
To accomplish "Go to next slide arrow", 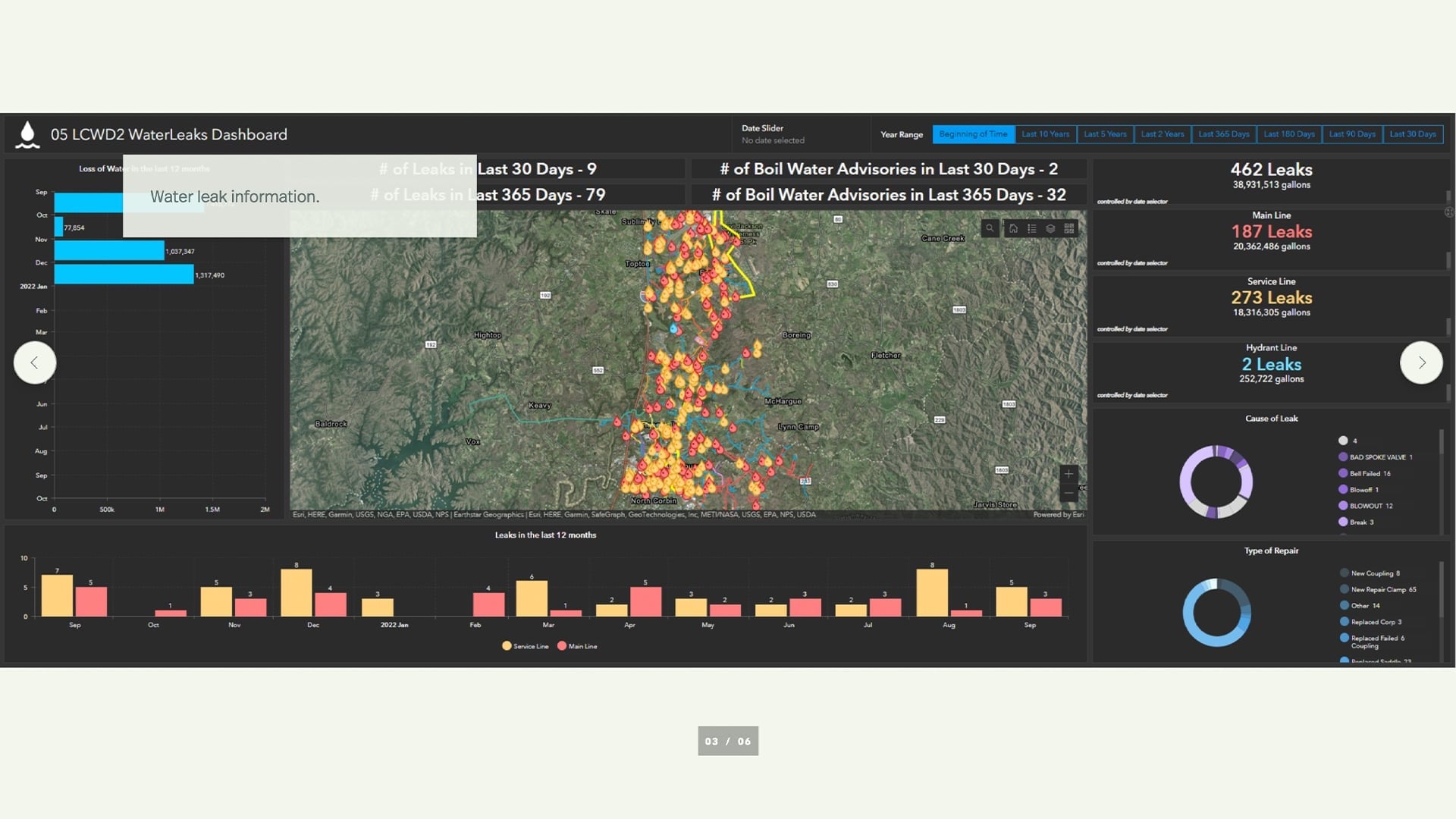I will pyautogui.click(x=1421, y=362).
